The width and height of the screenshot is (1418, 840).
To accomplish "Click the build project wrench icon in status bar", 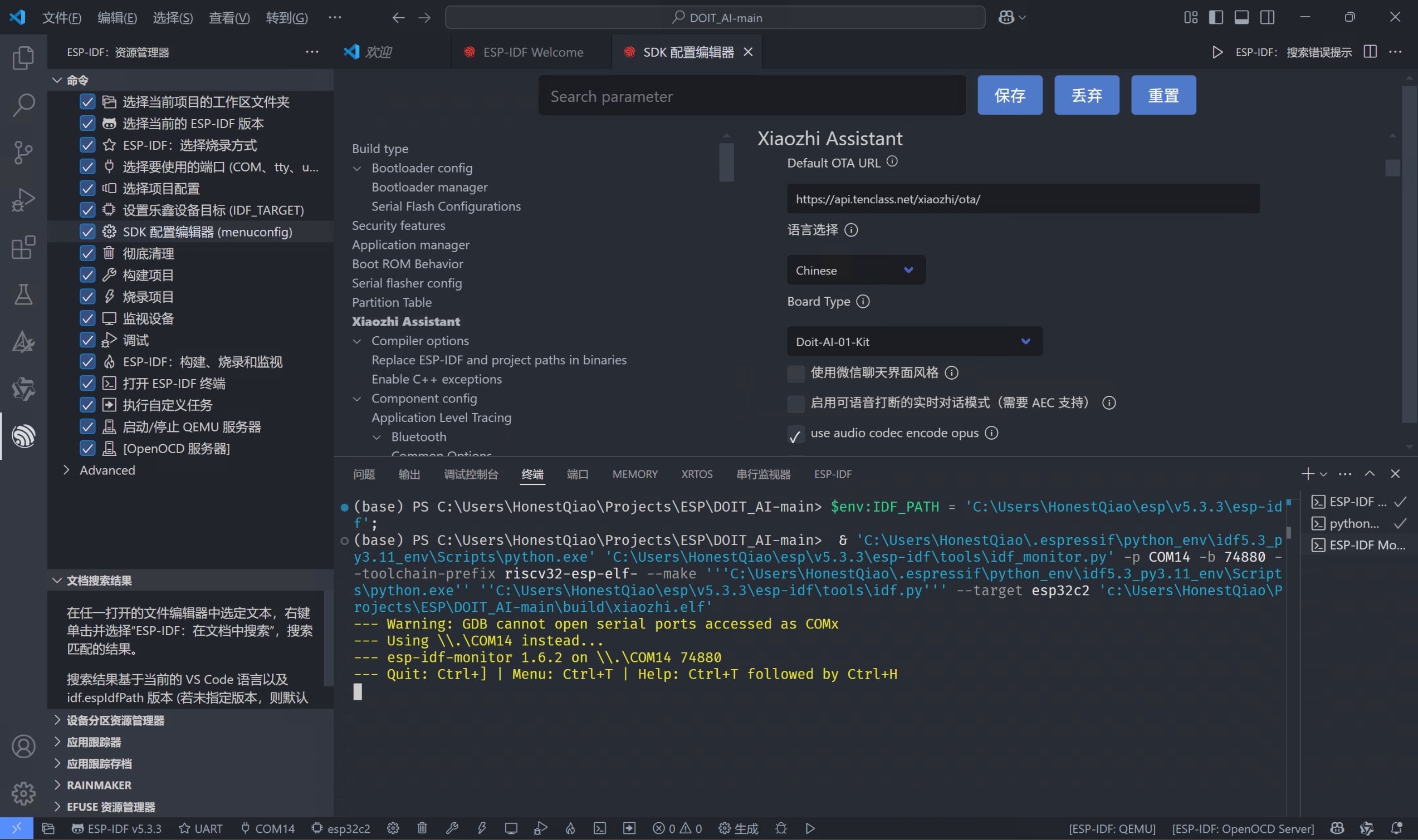I will (451, 828).
